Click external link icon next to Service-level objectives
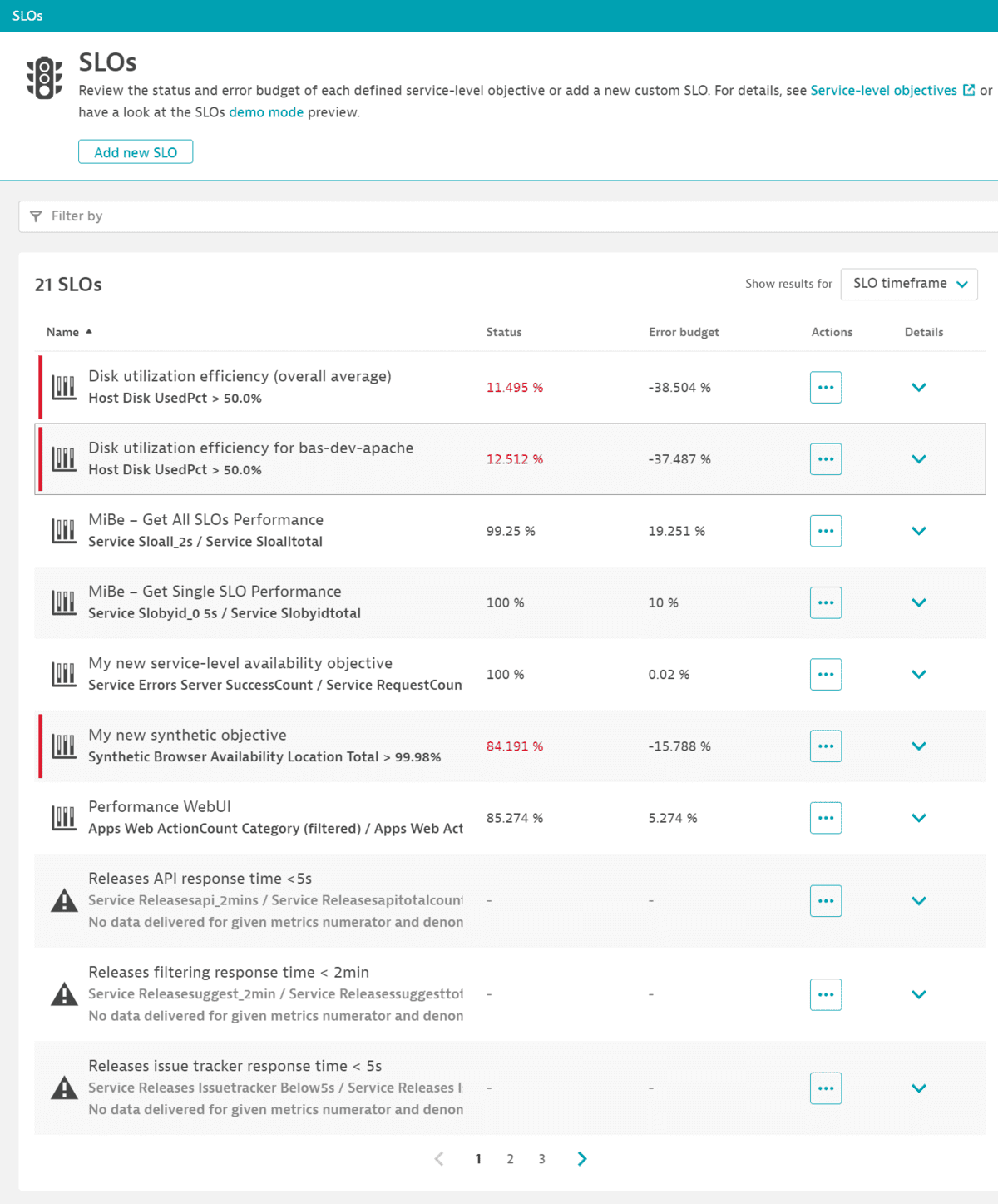 click(969, 90)
